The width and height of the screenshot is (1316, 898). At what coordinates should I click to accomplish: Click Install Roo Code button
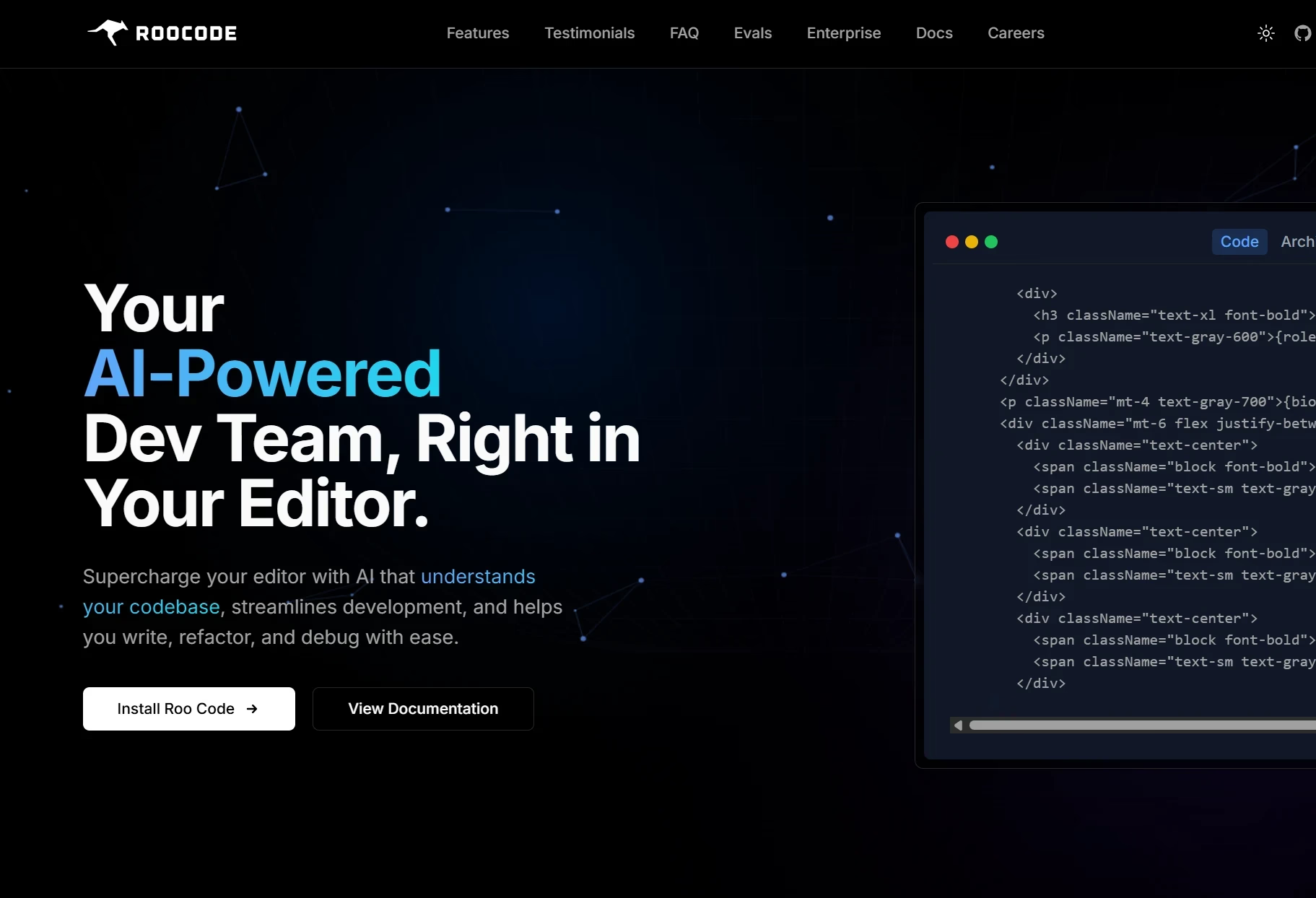189,709
